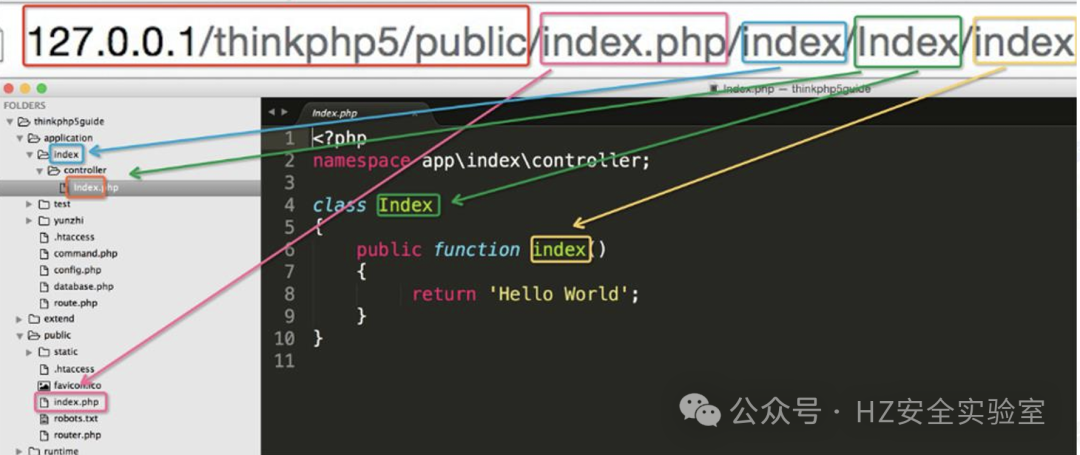Click the file icon of command.php

click(x=44, y=253)
